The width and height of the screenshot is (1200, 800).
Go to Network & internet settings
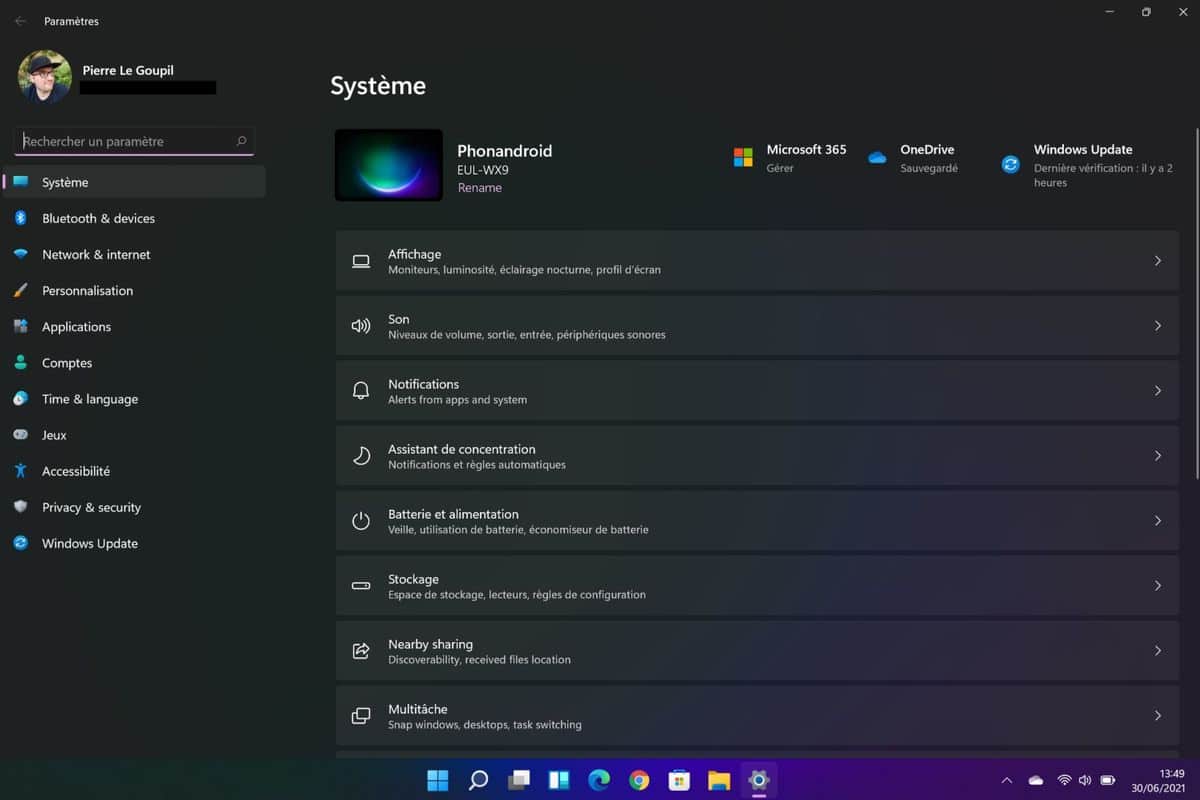[135, 254]
